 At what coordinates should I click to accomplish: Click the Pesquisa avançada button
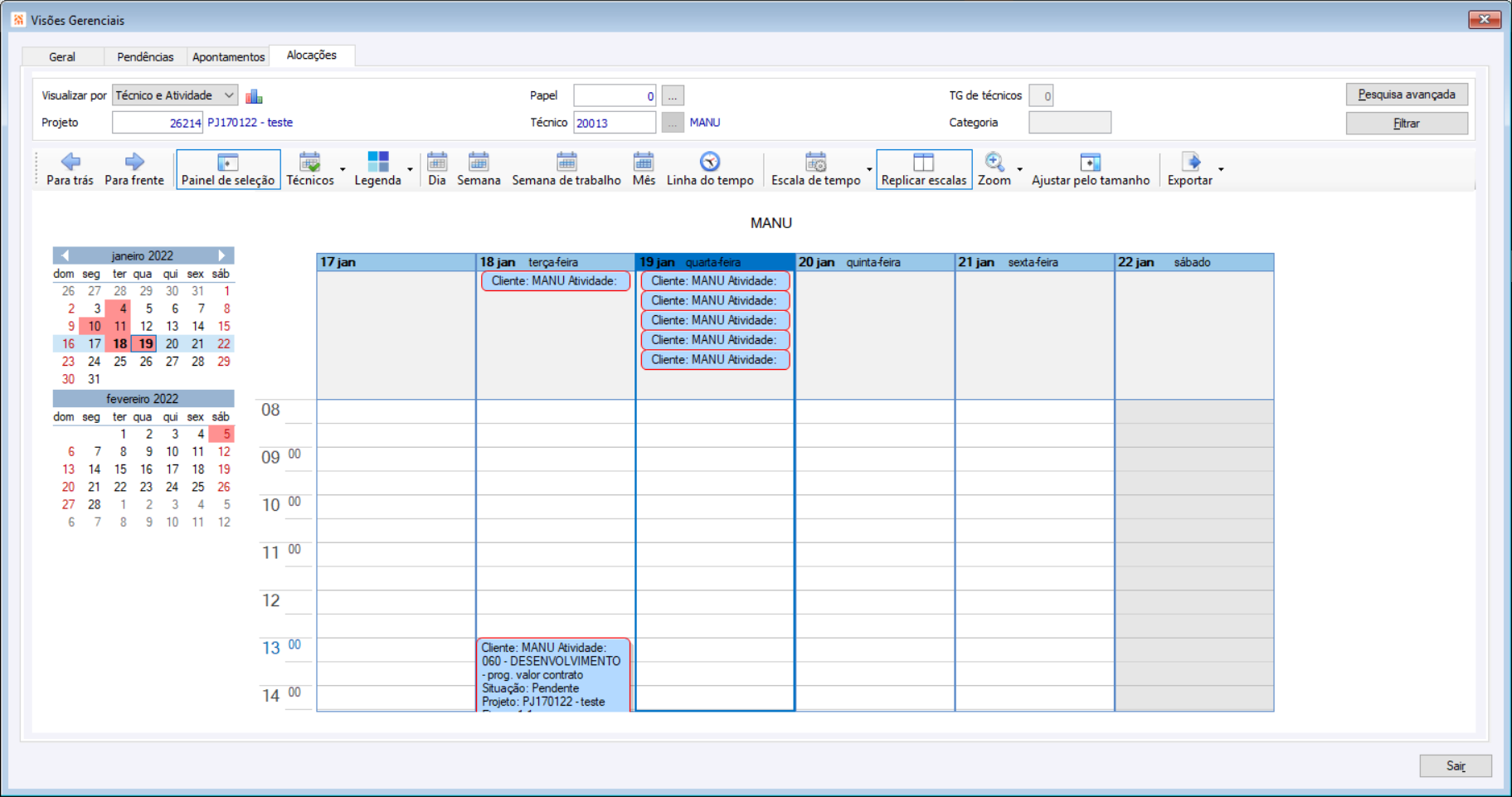coord(1407,95)
